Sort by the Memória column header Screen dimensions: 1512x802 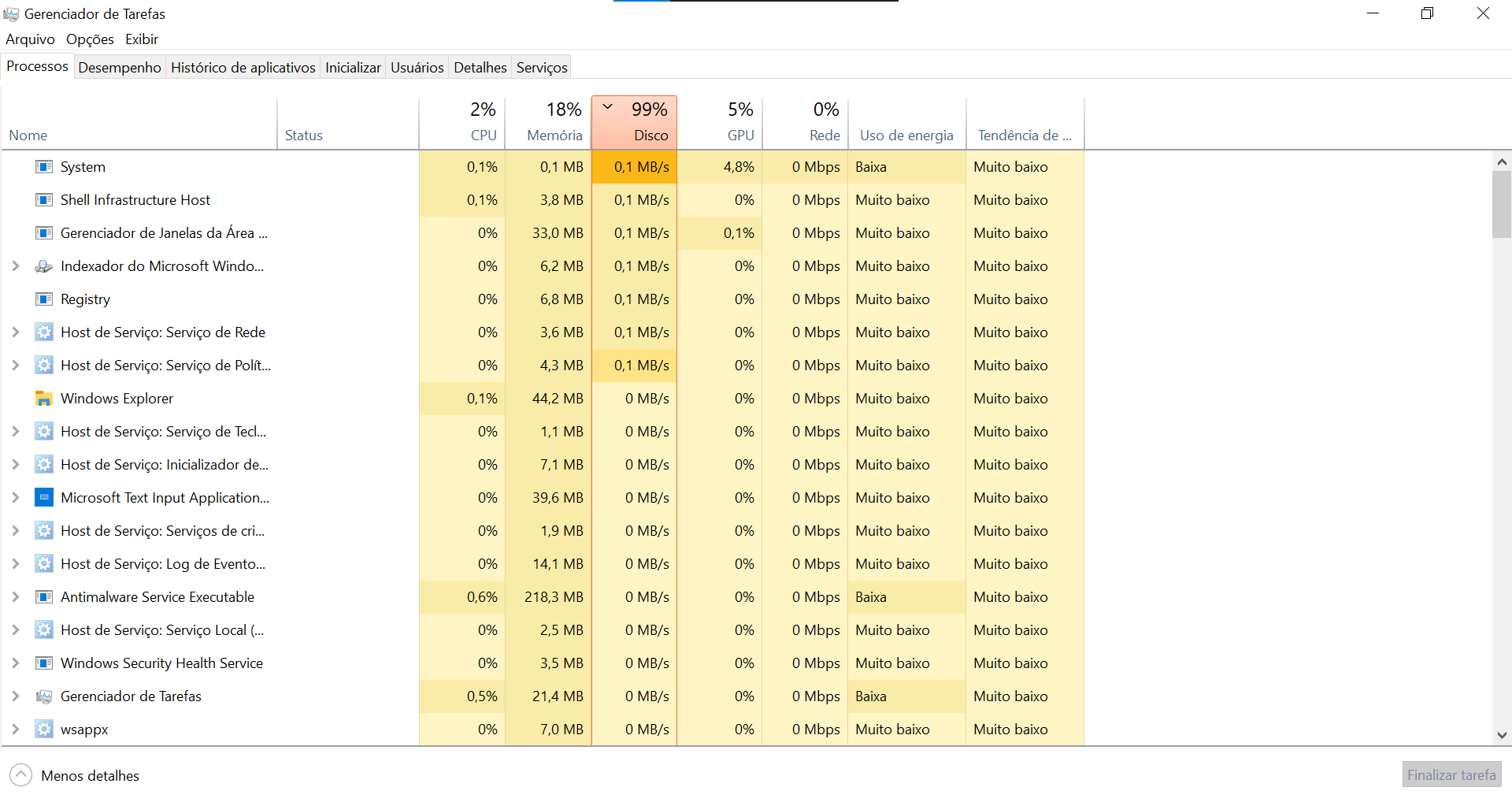click(x=548, y=122)
